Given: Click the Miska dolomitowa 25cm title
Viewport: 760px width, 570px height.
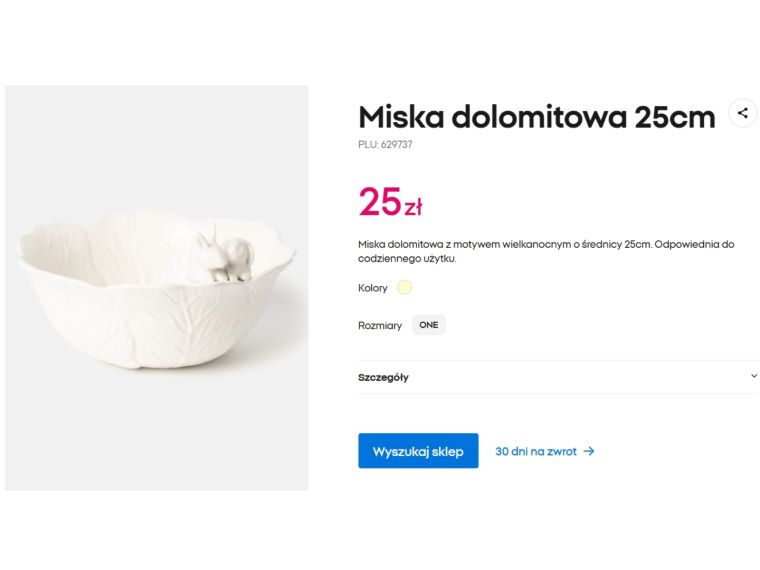Looking at the screenshot, I should (536, 117).
